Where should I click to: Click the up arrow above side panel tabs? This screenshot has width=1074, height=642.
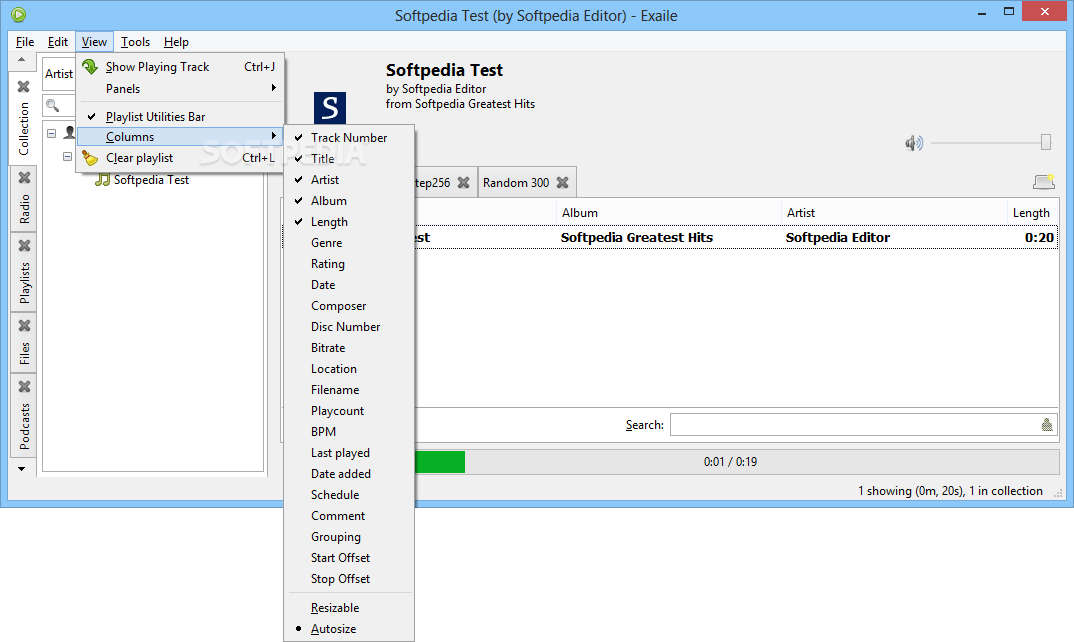point(21,60)
